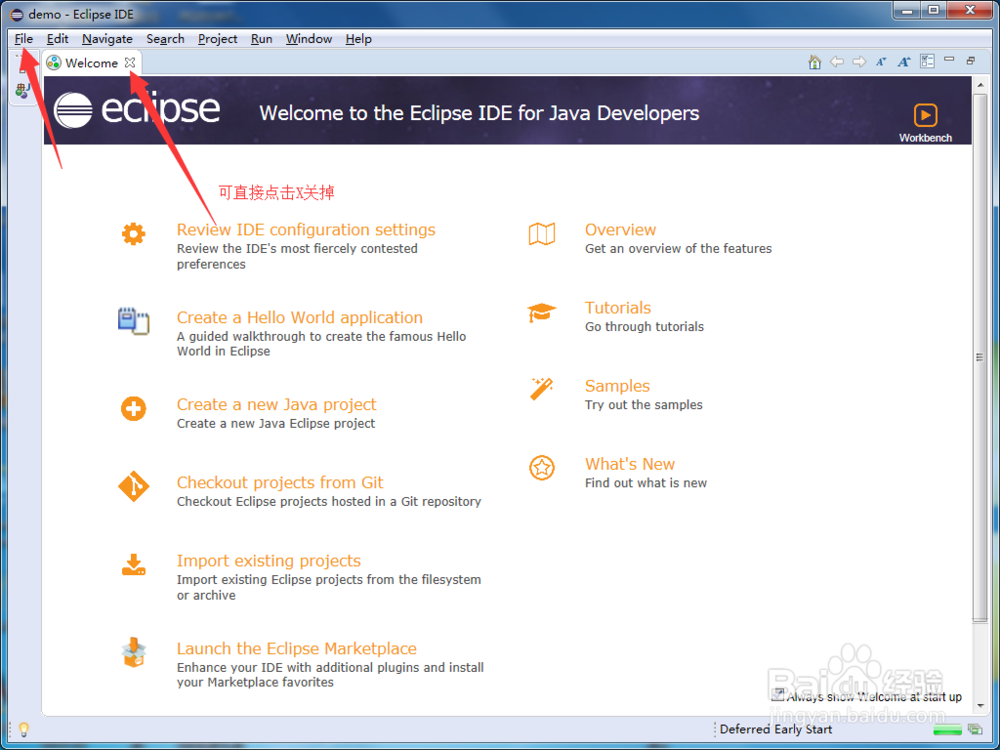The width and height of the screenshot is (1000, 750).
Task: Click the import download-arrow icon
Action: point(133,565)
